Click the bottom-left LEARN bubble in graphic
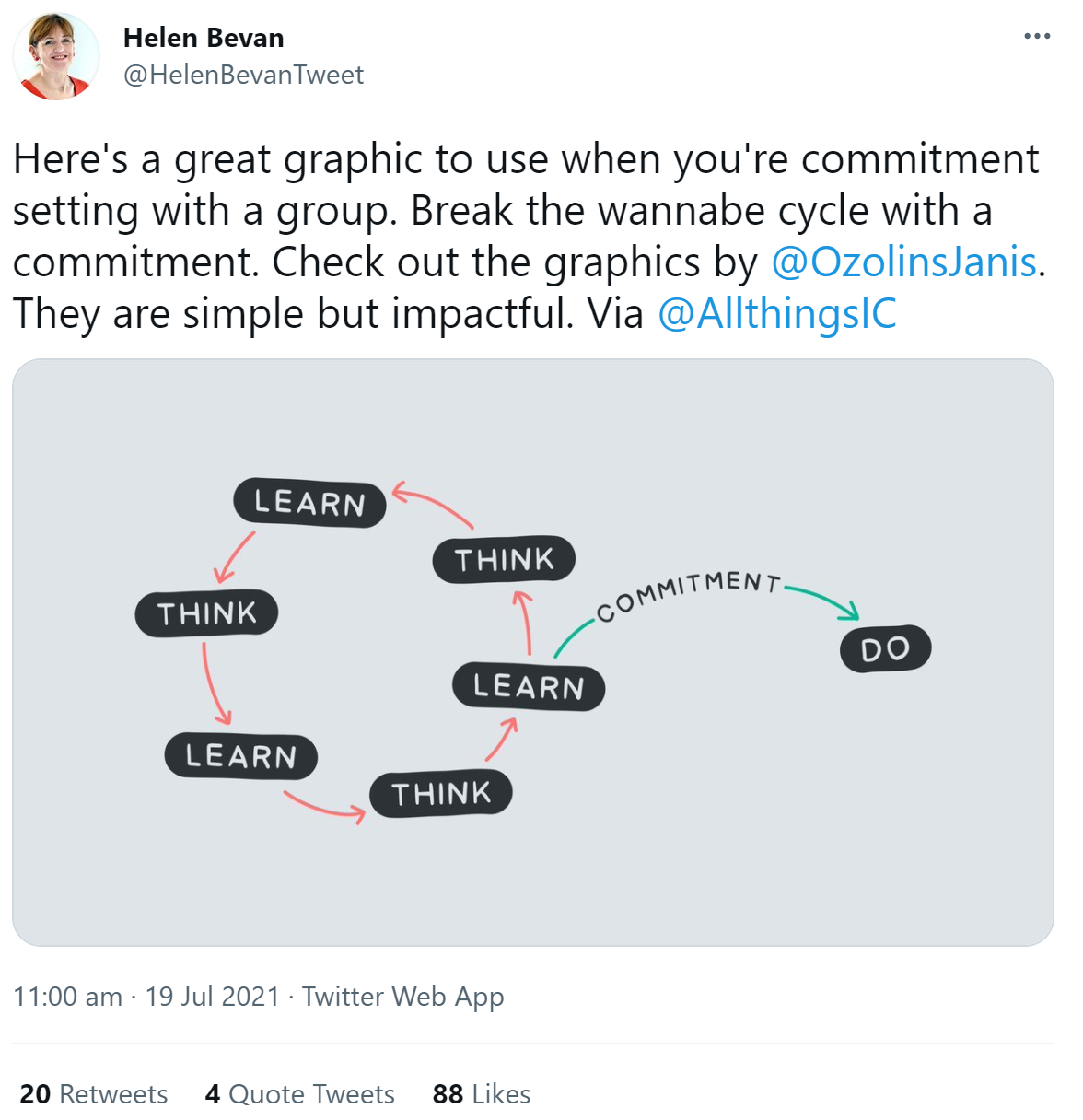The width and height of the screenshot is (1083, 1120). coord(240,756)
